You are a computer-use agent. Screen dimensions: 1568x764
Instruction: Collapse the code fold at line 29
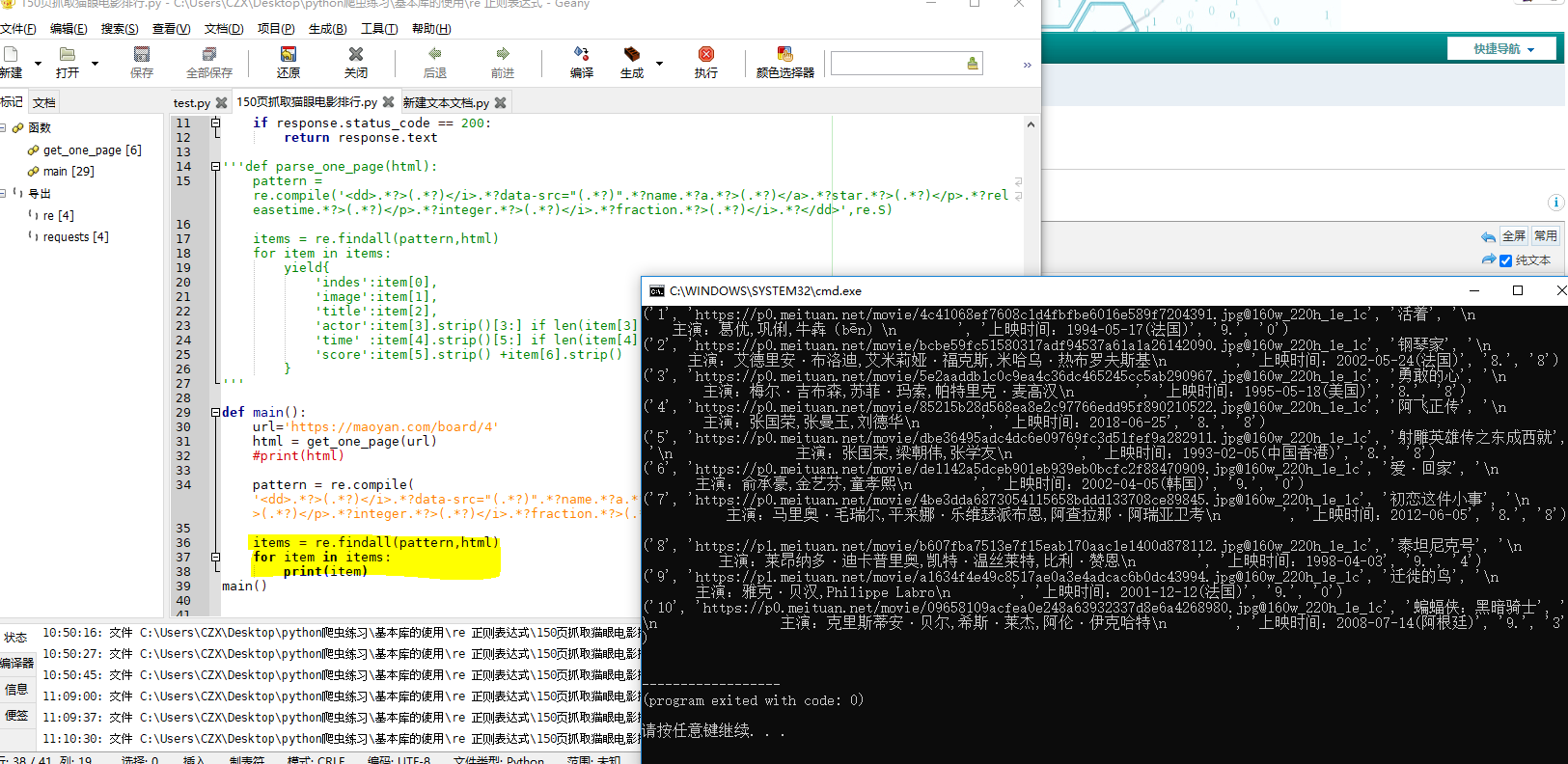click(x=215, y=412)
